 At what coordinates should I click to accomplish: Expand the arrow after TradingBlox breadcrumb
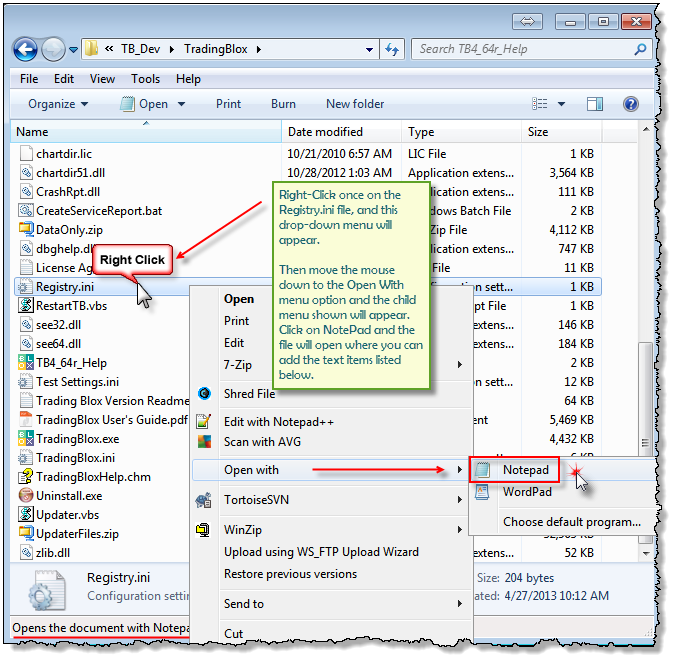pyautogui.click(x=259, y=49)
